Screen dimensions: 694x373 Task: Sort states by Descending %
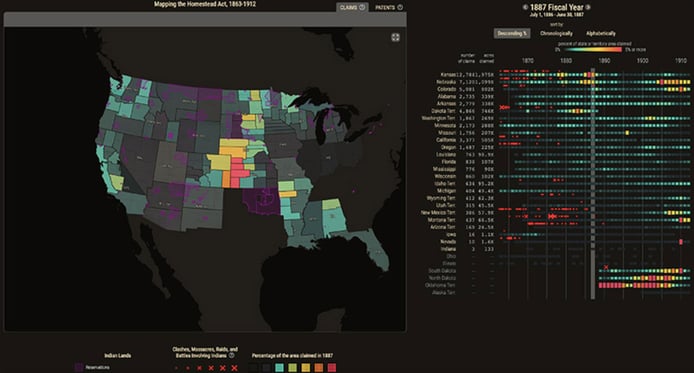[512, 33]
